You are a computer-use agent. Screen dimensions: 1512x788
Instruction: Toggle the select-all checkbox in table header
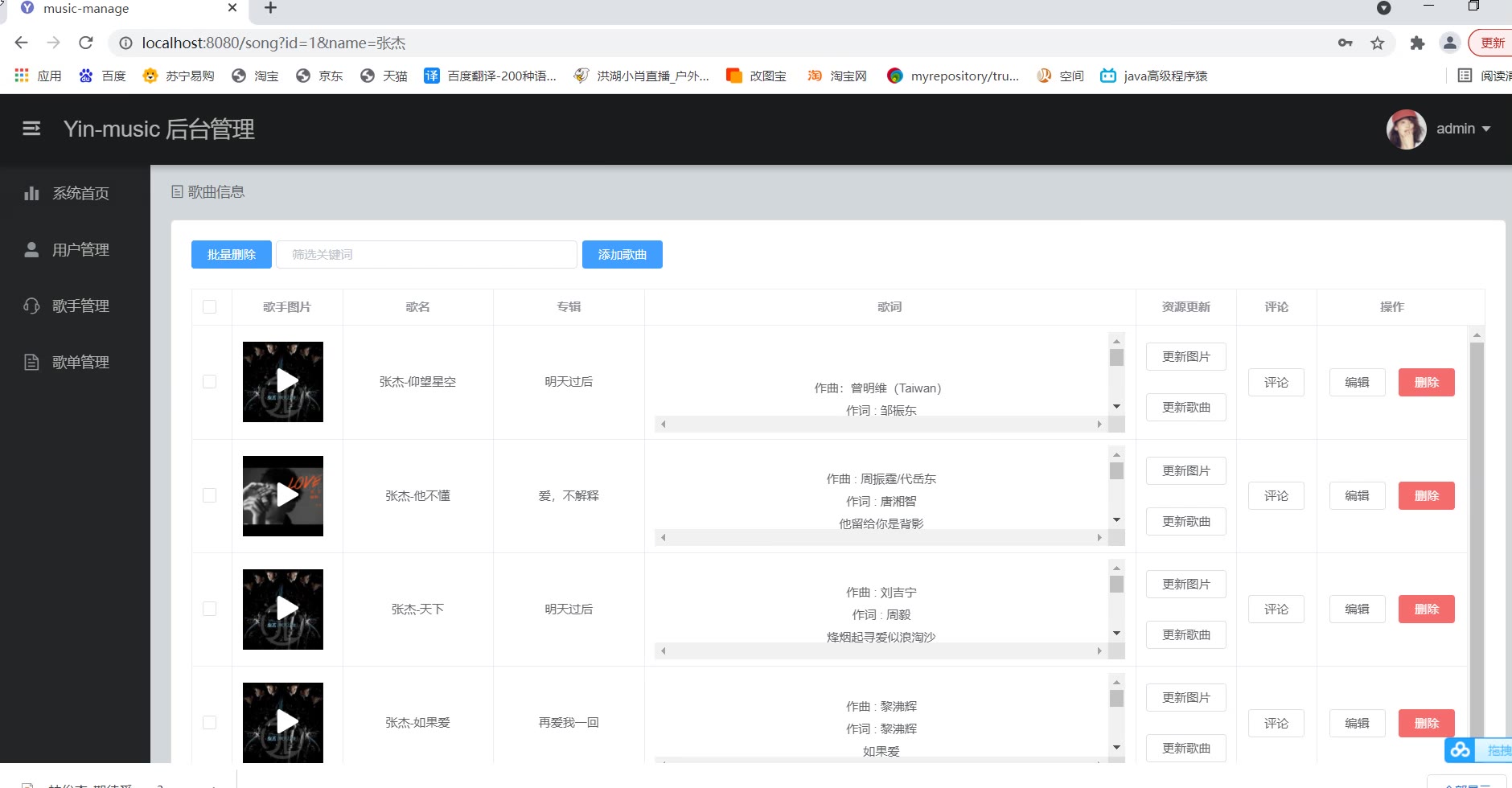click(x=210, y=307)
